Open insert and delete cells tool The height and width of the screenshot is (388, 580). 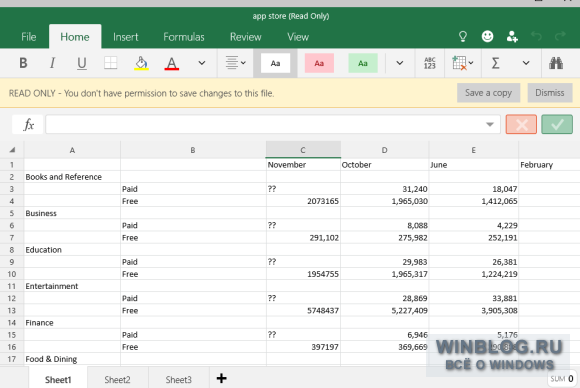(x=462, y=63)
